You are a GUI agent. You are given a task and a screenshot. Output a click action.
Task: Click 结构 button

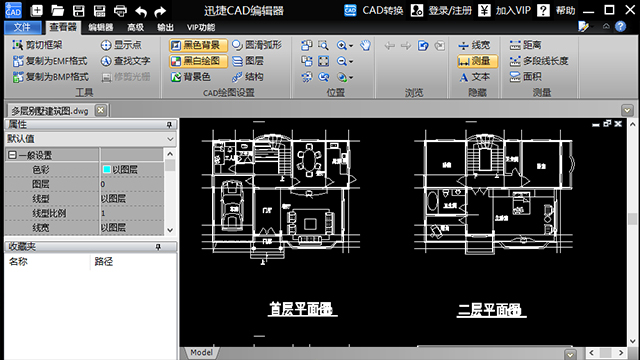[248, 77]
